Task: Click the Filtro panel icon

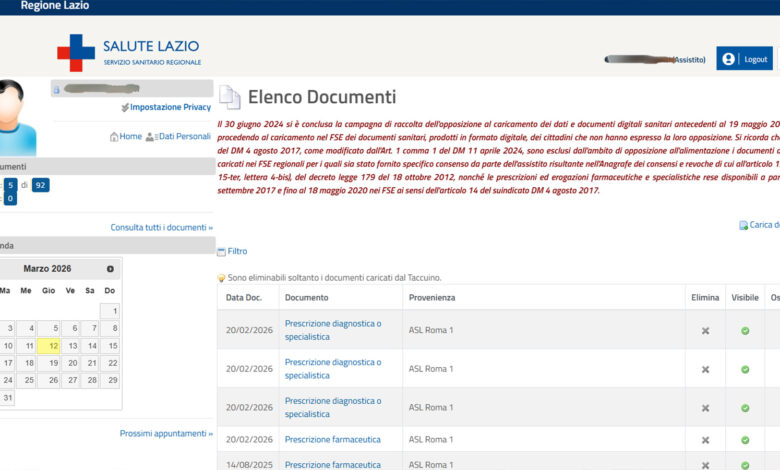Action: (x=221, y=252)
